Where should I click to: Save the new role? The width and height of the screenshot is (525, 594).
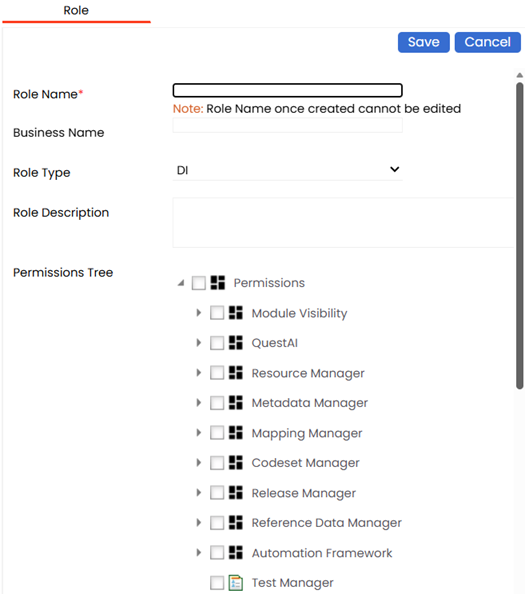(x=423, y=42)
